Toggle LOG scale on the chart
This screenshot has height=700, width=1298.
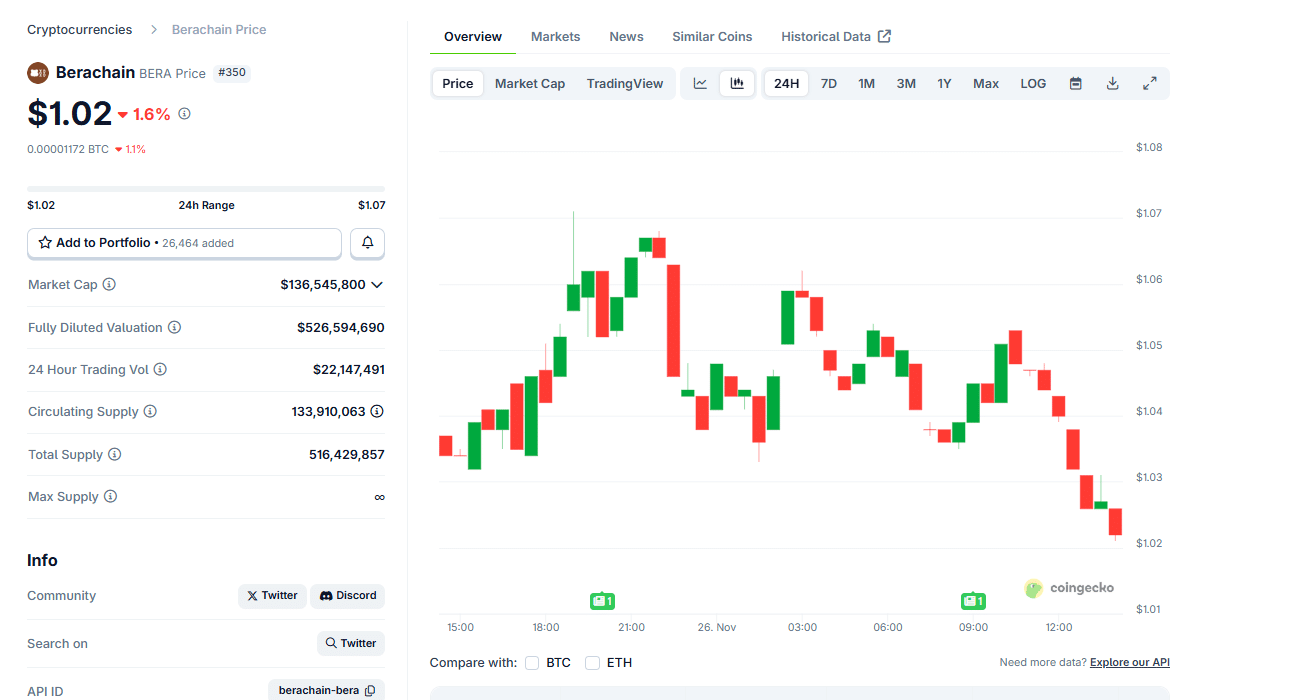pos(1033,84)
